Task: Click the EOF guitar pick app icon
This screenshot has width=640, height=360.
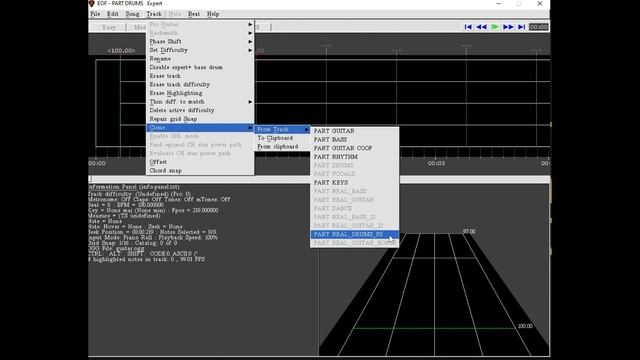Action: tap(91, 4)
